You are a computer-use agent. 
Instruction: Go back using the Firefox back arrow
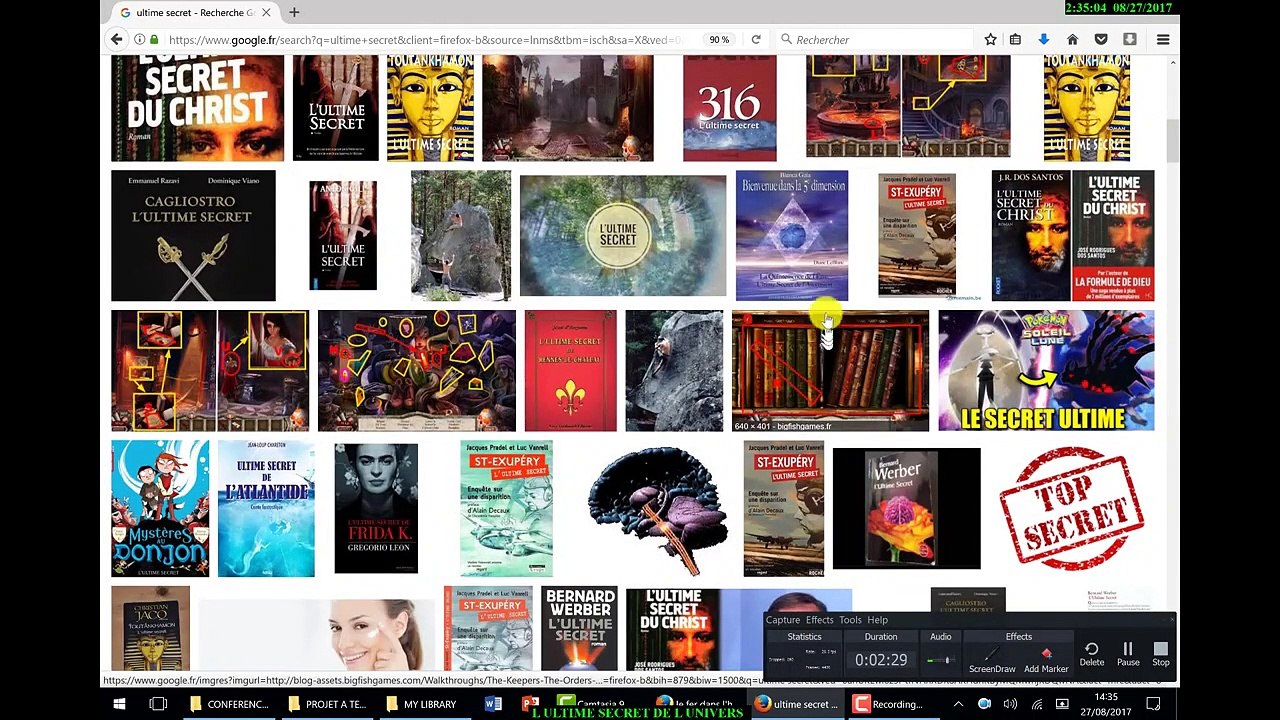click(x=117, y=39)
